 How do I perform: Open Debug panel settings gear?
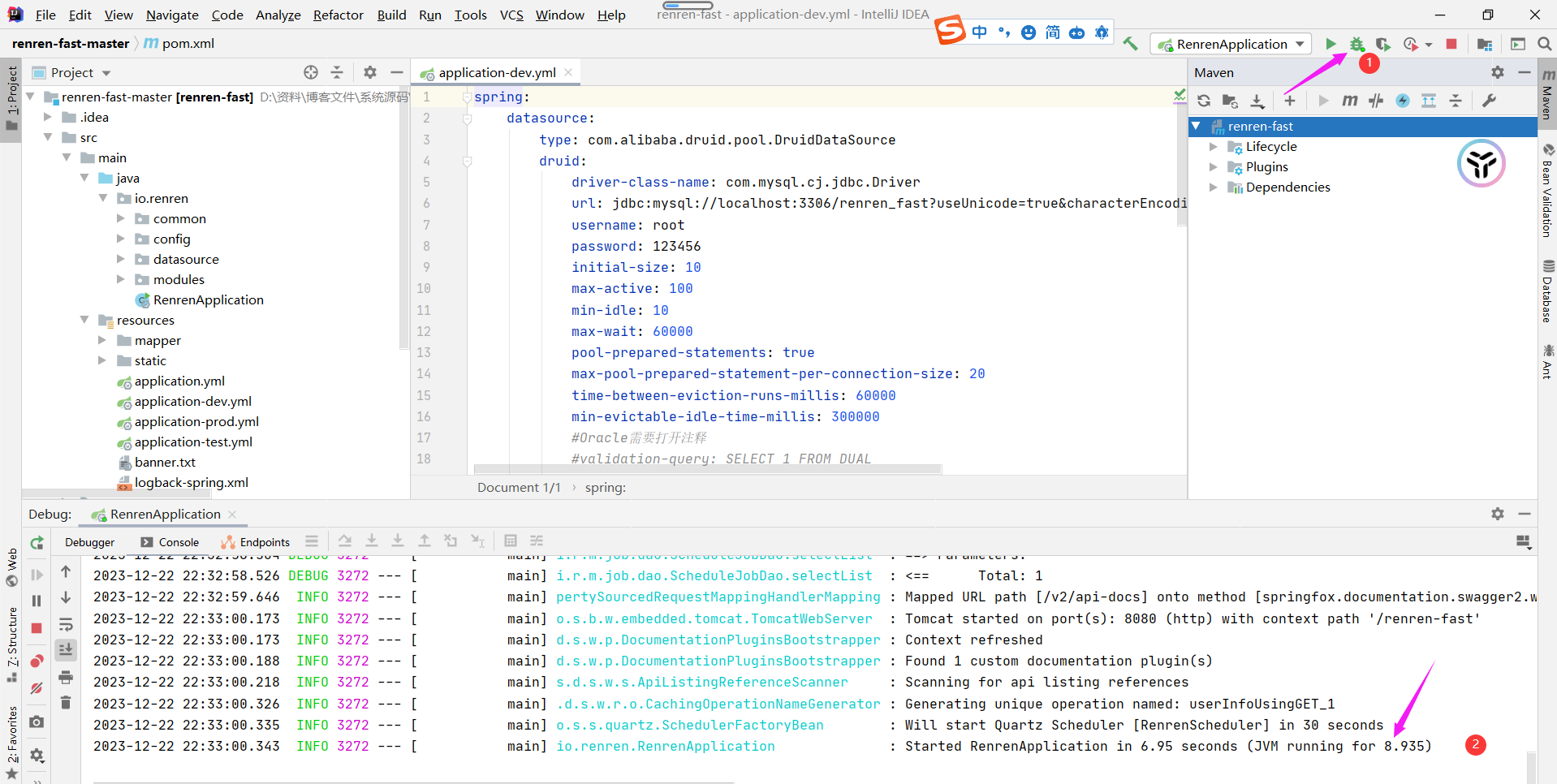click(x=1498, y=514)
